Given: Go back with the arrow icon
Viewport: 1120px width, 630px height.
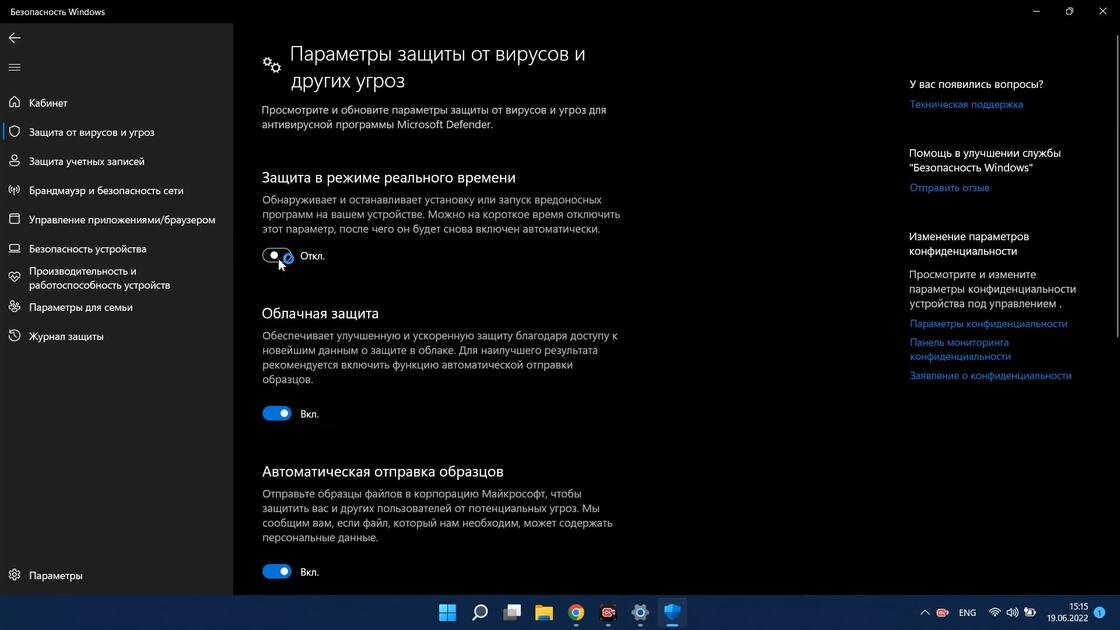Looking at the screenshot, I should [14, 38].
